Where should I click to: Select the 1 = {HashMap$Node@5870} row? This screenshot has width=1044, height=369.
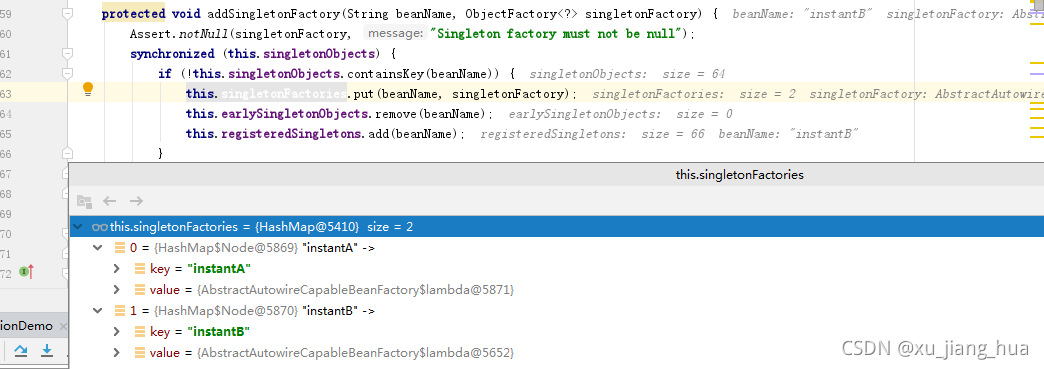[557, 310]
